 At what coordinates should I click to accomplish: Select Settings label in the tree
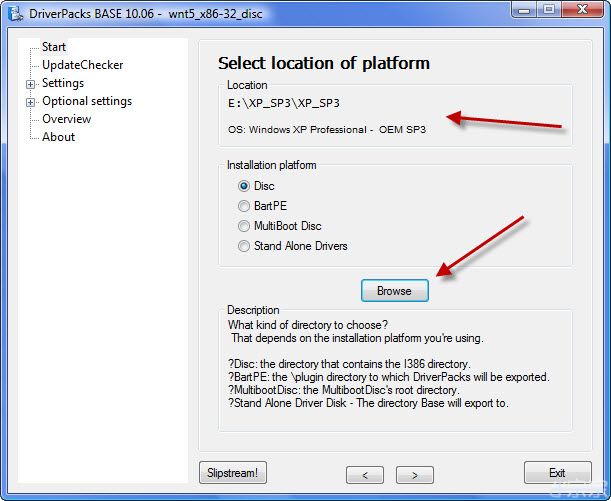coord(63,83)
